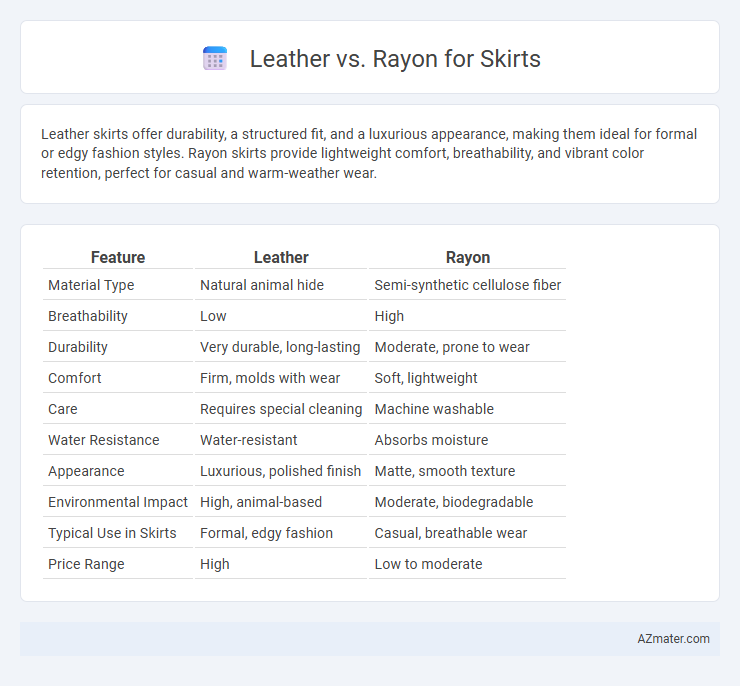The width and height of the screenshot is (740, 686).
Task: Click the 'Semi-synthetic cellulose fiber' cell
Action: (468, 285)
